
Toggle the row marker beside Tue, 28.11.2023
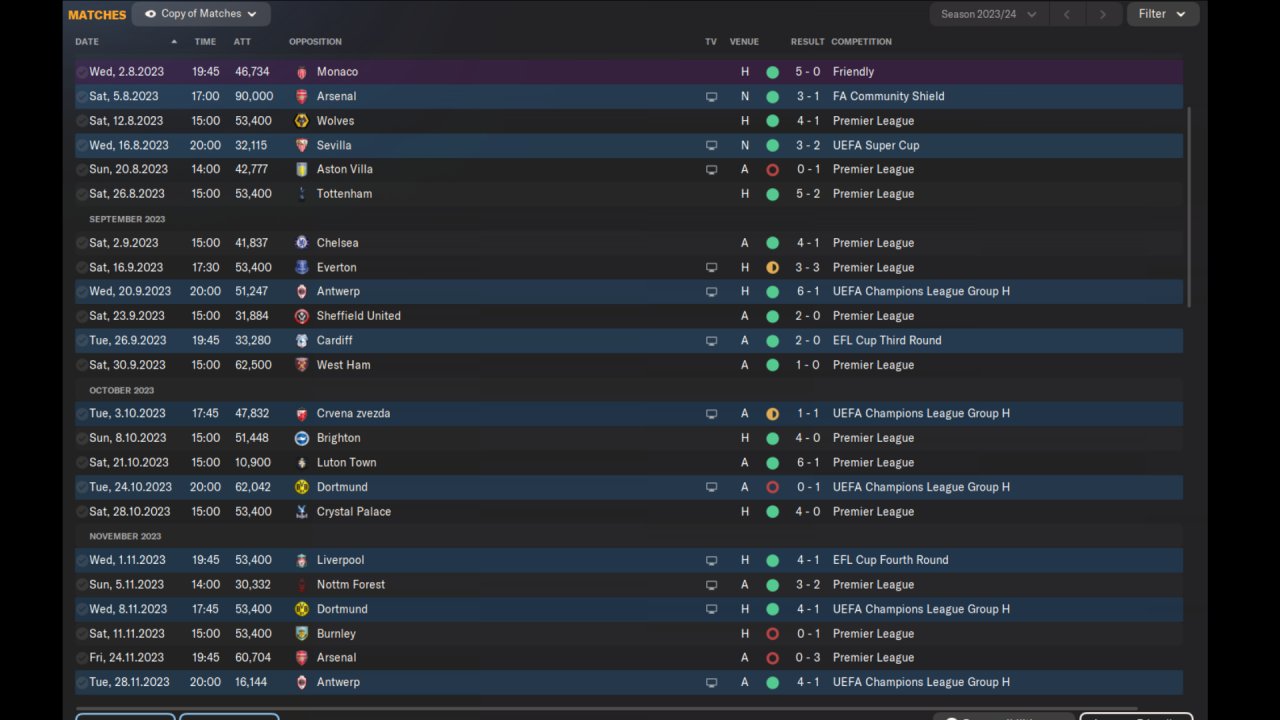coord(82,682)
